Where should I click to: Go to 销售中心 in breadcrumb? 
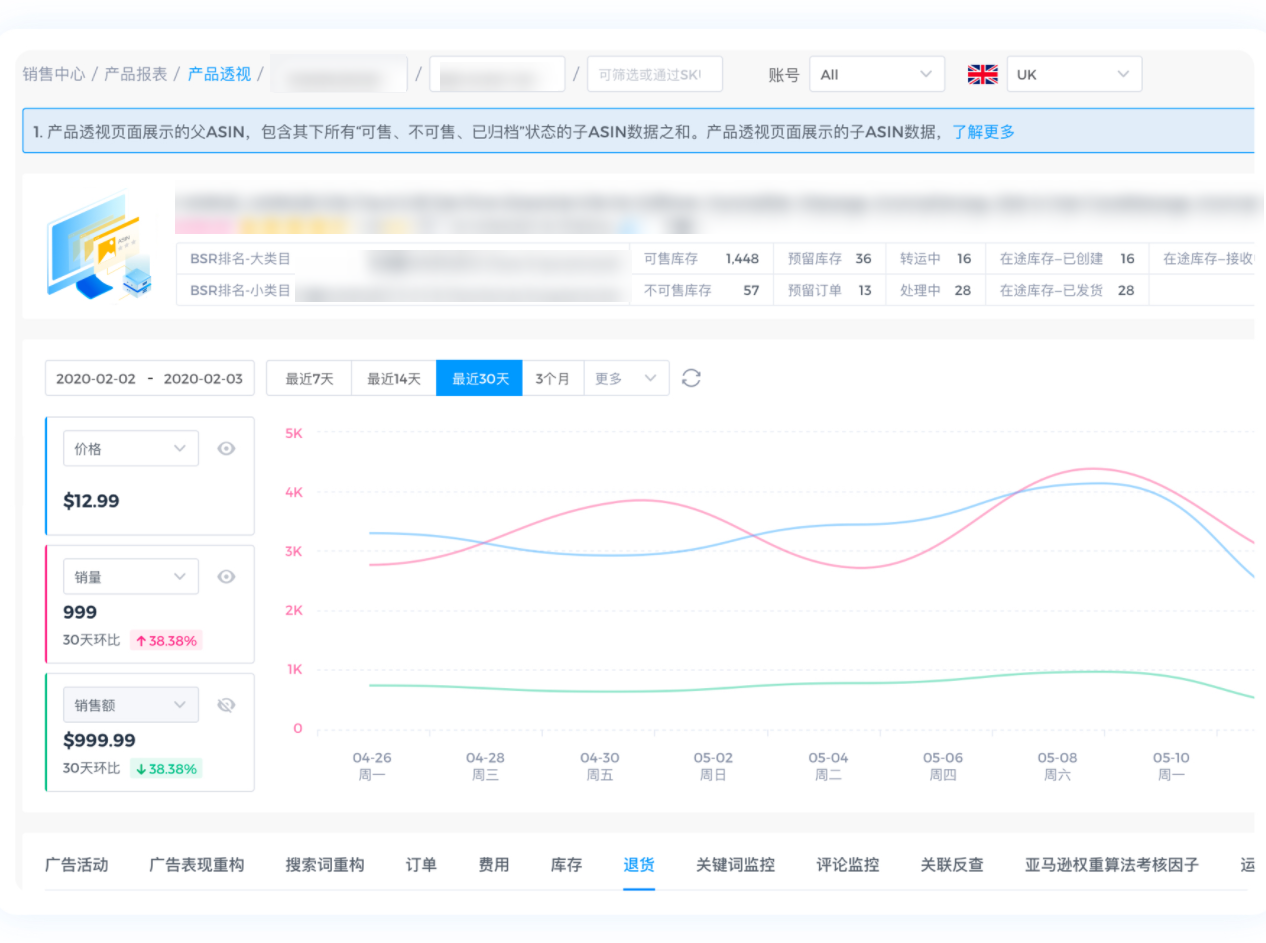(x=54, y=74)
